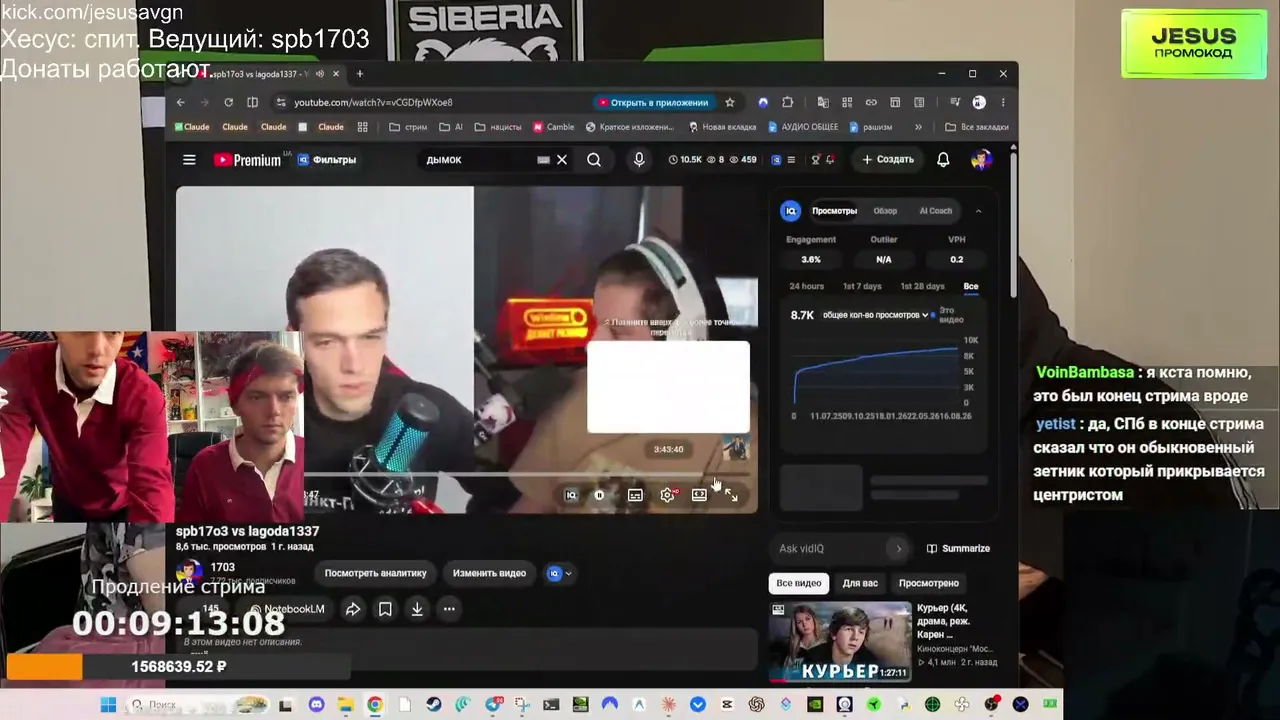Viewport: 1280px width, 720px height.
Task: Close the spb17o3 vs lagoda1337 tab
Action: coord(336,74)
